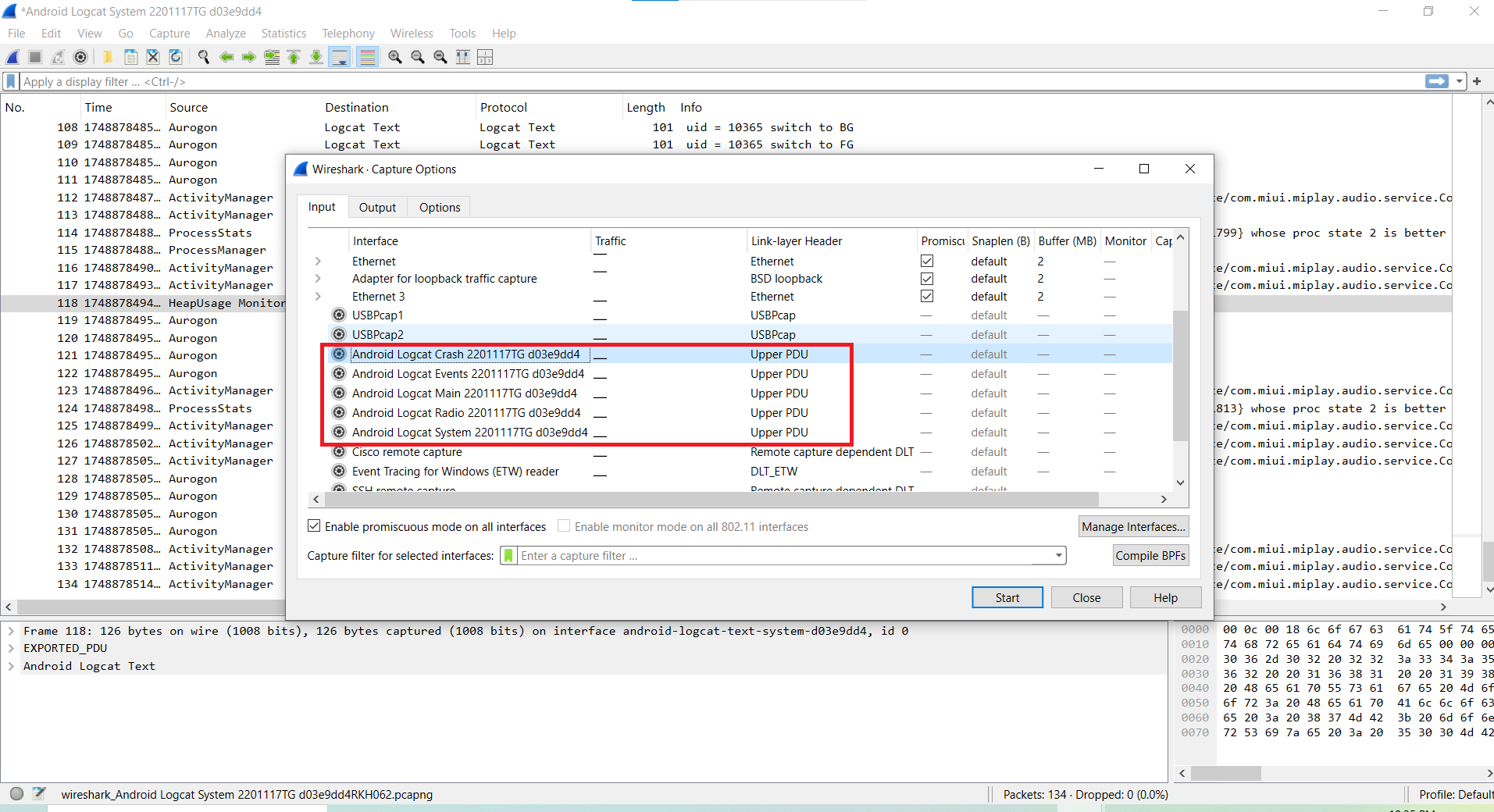Open capture options gear icon in toolbar
1494x812 pixels.
click(x=80, y=57)
